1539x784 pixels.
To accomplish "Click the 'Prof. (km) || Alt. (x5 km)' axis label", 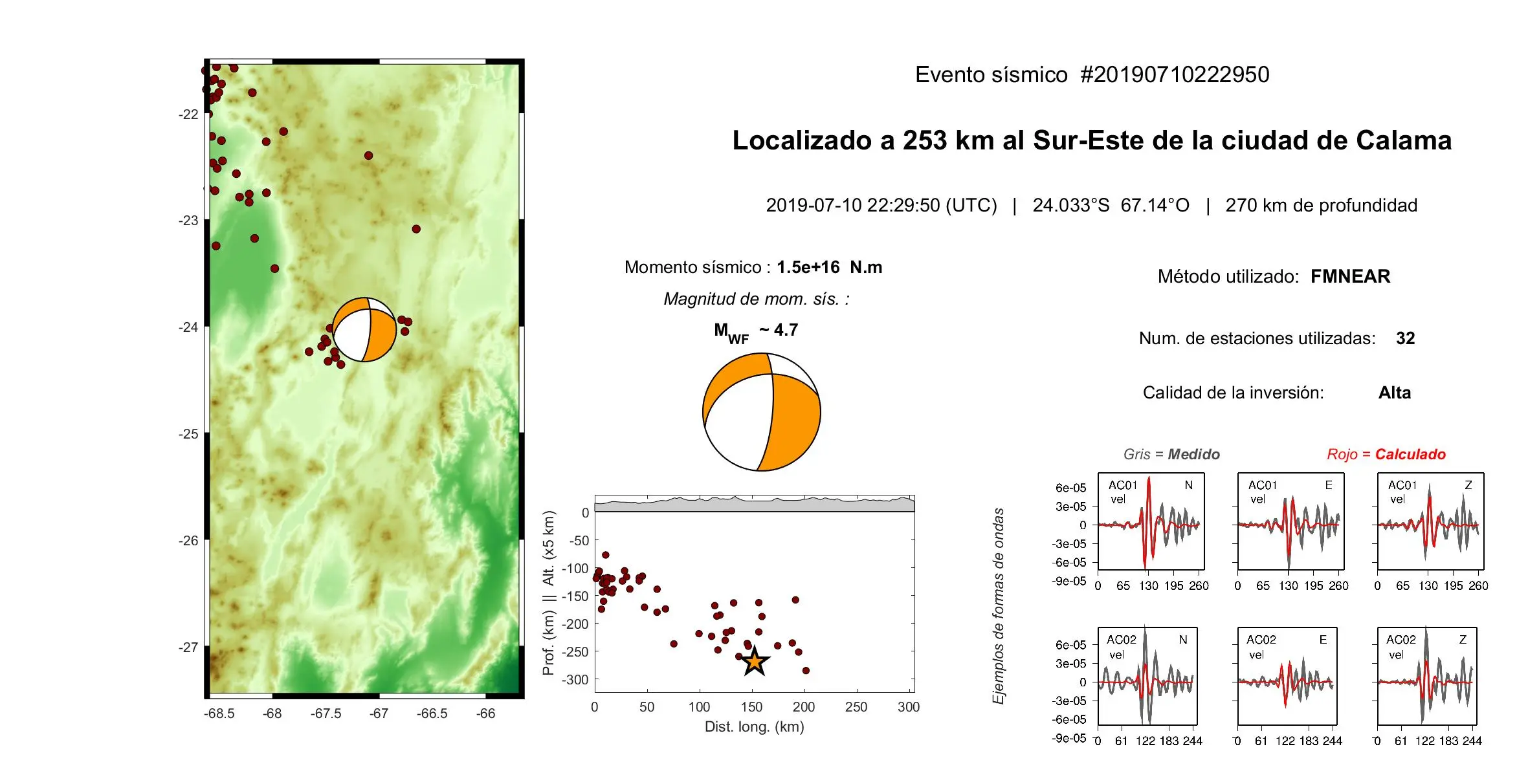I will tap(548, 593).
